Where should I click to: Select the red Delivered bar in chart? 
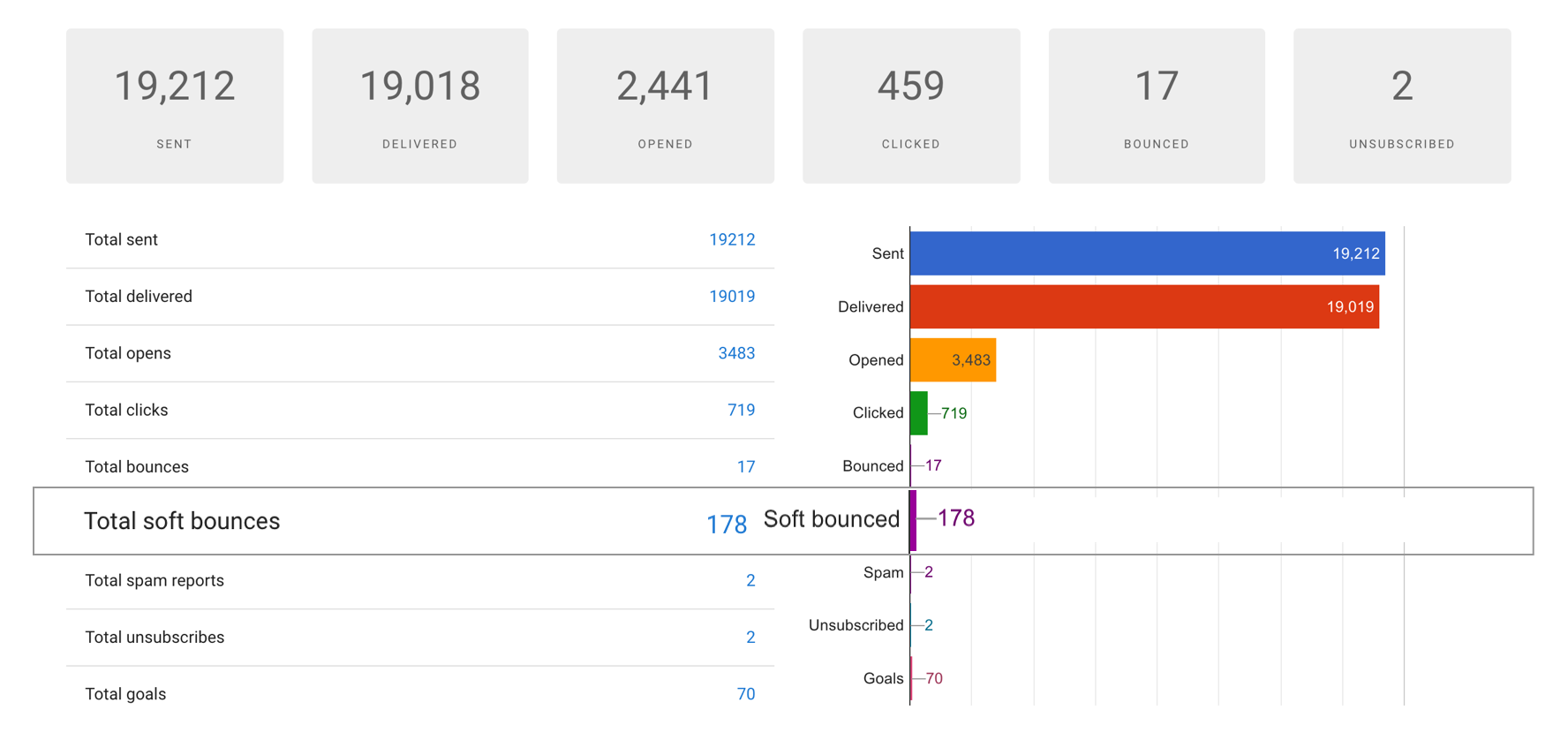pos(1144,306)
